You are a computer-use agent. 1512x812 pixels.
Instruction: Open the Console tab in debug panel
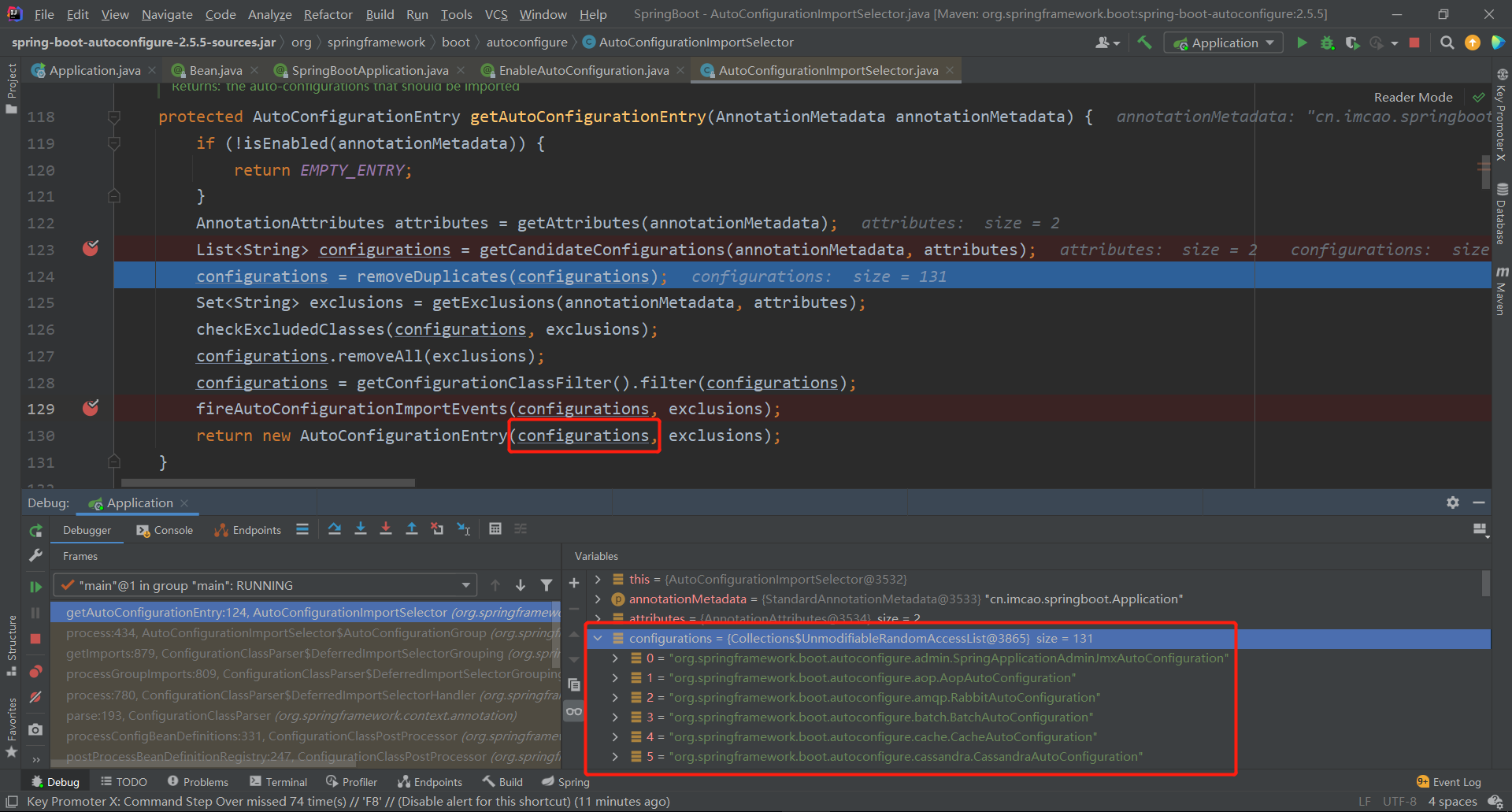point(165,530)
